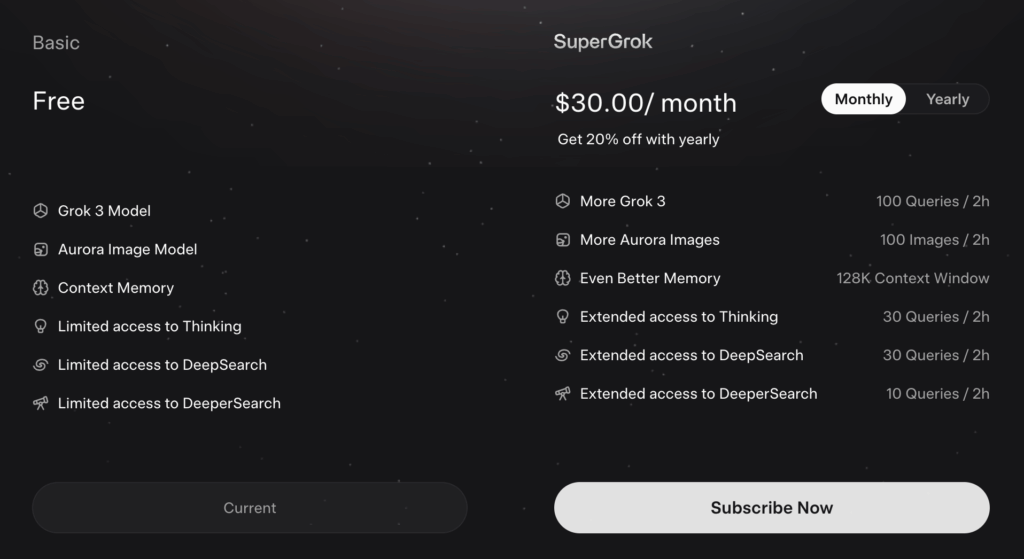The height and width of the screenshot is (559, 1024).
Task: Click the Aurora Image Model icon
Action: pyautogui.click(x=40, y=249)
